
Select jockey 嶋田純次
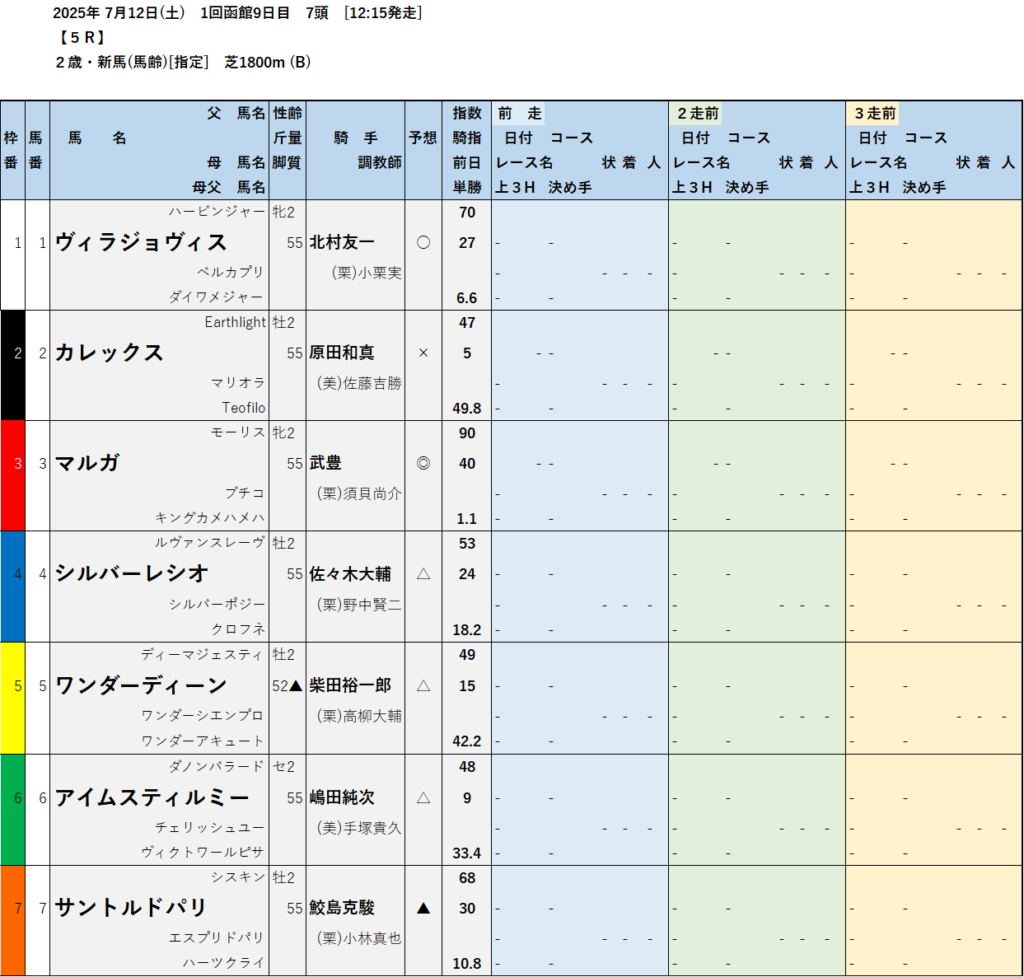coord(342,797)
